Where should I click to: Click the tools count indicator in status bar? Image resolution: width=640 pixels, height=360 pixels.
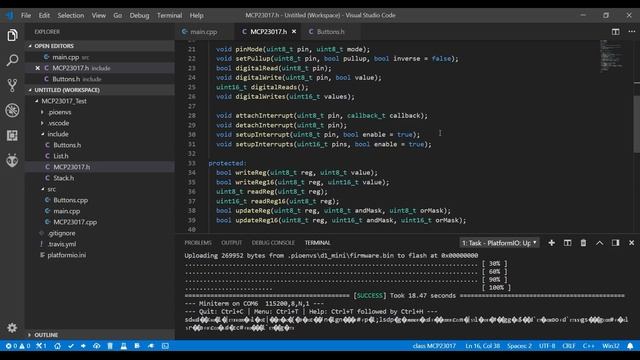[41, 346]
